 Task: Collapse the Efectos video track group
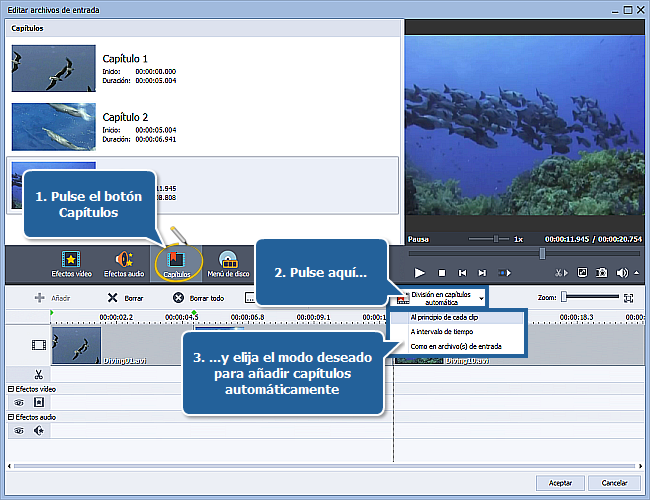click(x=11, y=388)
